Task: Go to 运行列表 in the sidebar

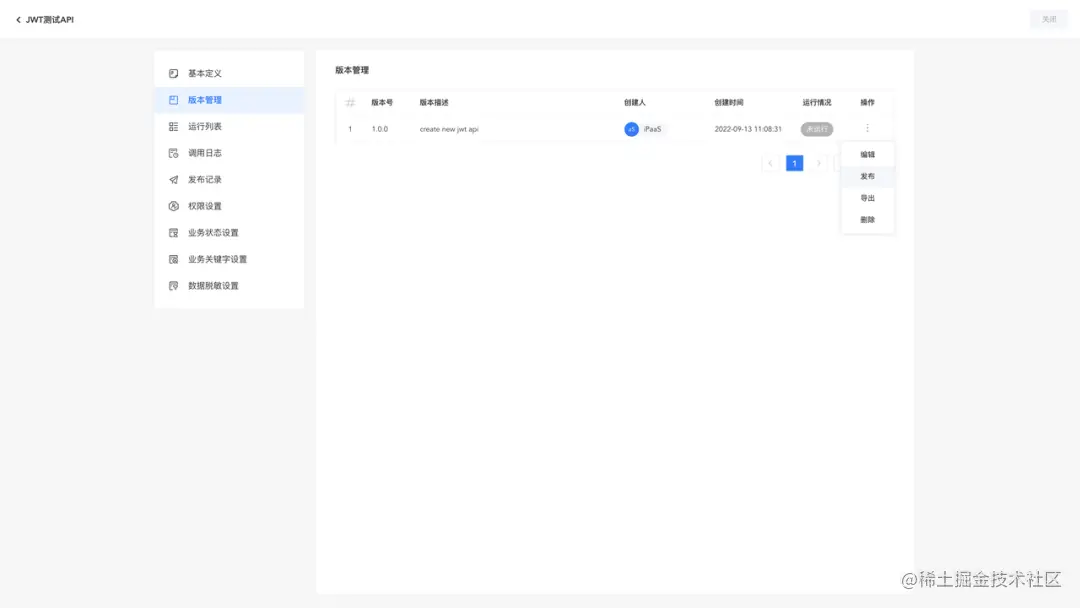Action: 229,127
